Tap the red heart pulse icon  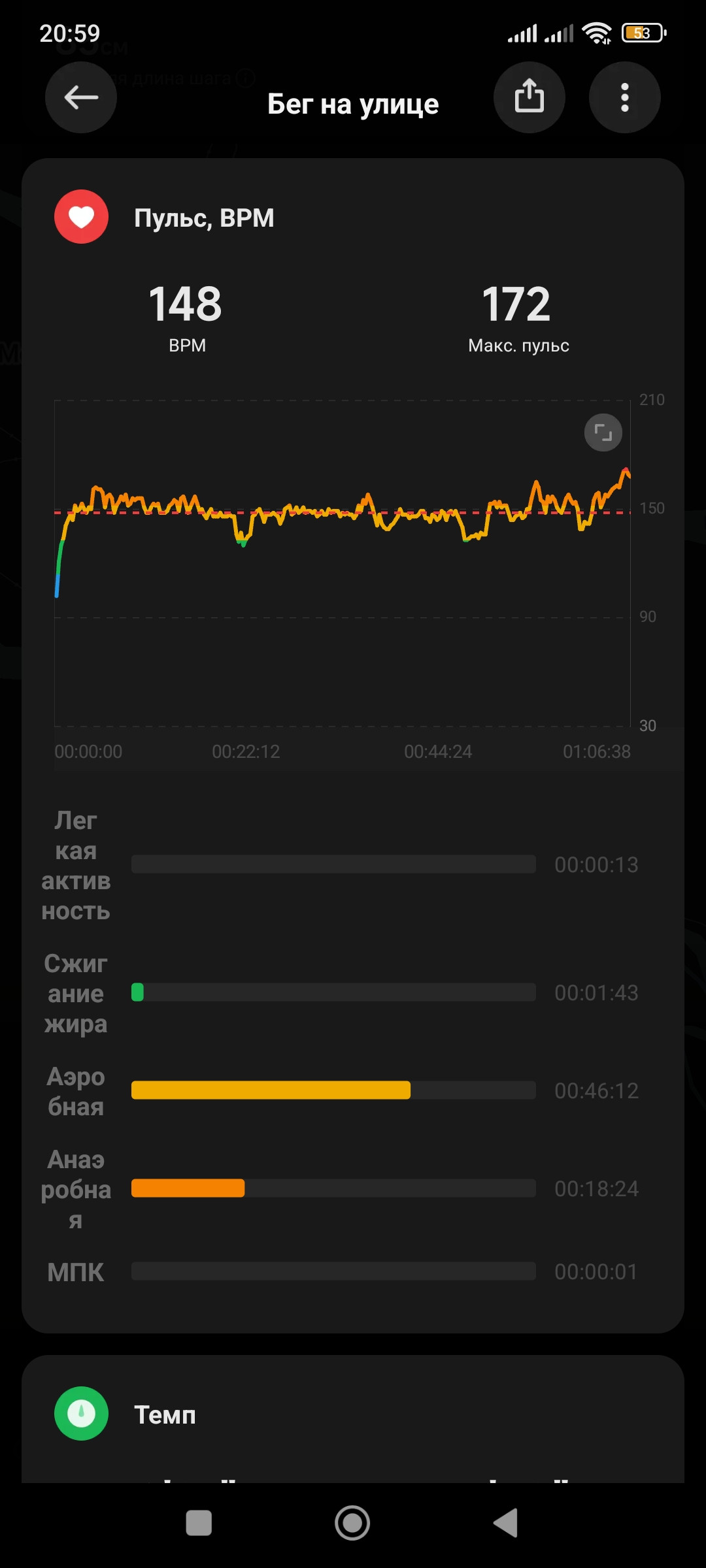point(81,217)
